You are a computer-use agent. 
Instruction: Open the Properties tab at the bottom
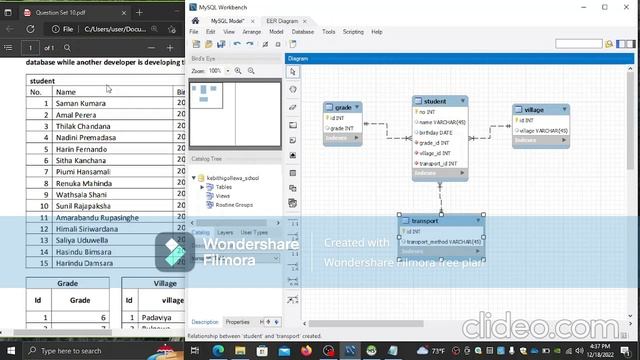pyautogui.click(x=238, y=322)
